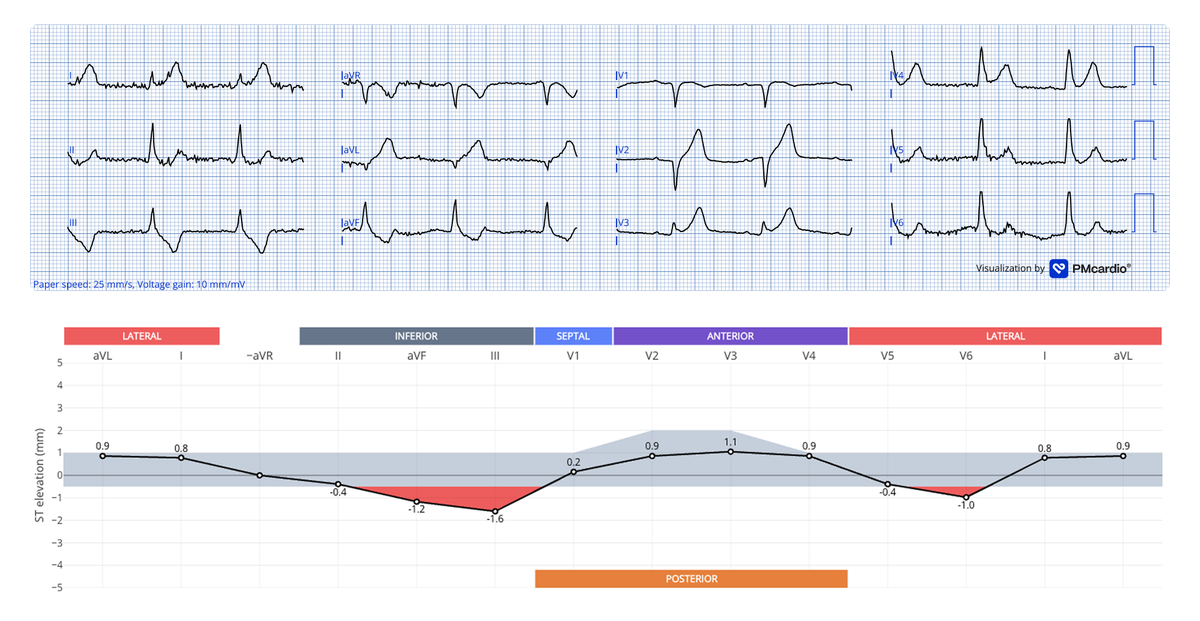Click the V5 lead label on ECG strip
Screen dimensions: 1200x621
pos(898,149)
